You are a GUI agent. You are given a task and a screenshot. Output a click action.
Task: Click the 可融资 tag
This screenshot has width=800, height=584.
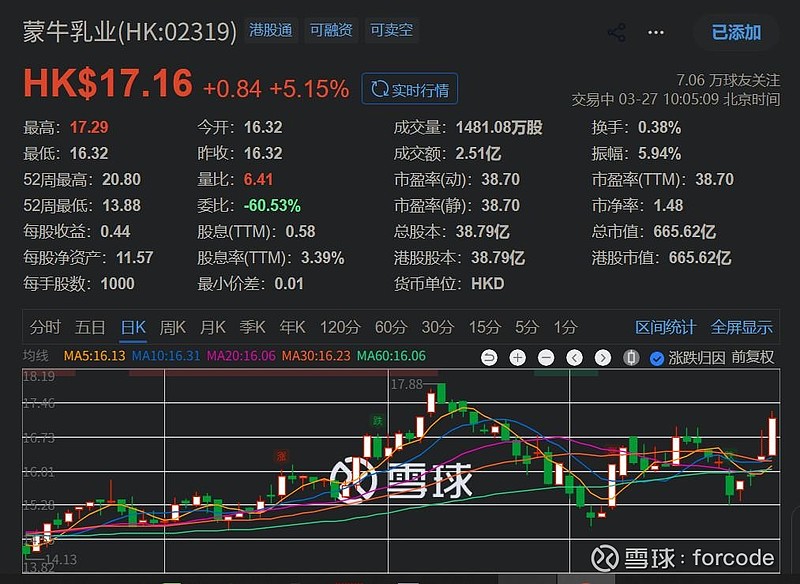332,30
